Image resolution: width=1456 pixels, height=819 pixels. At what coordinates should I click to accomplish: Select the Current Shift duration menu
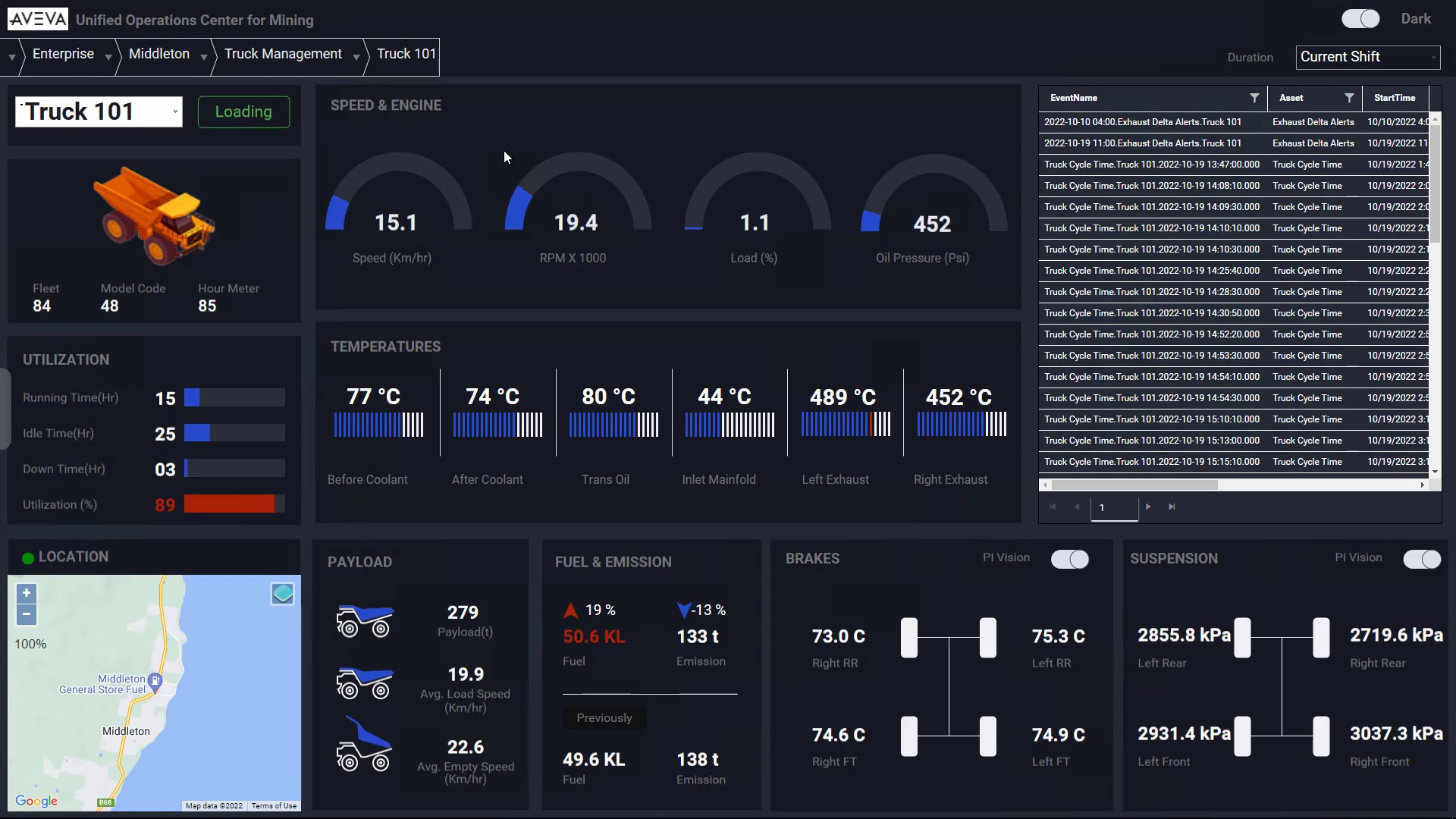click(x=1370, y=57)
